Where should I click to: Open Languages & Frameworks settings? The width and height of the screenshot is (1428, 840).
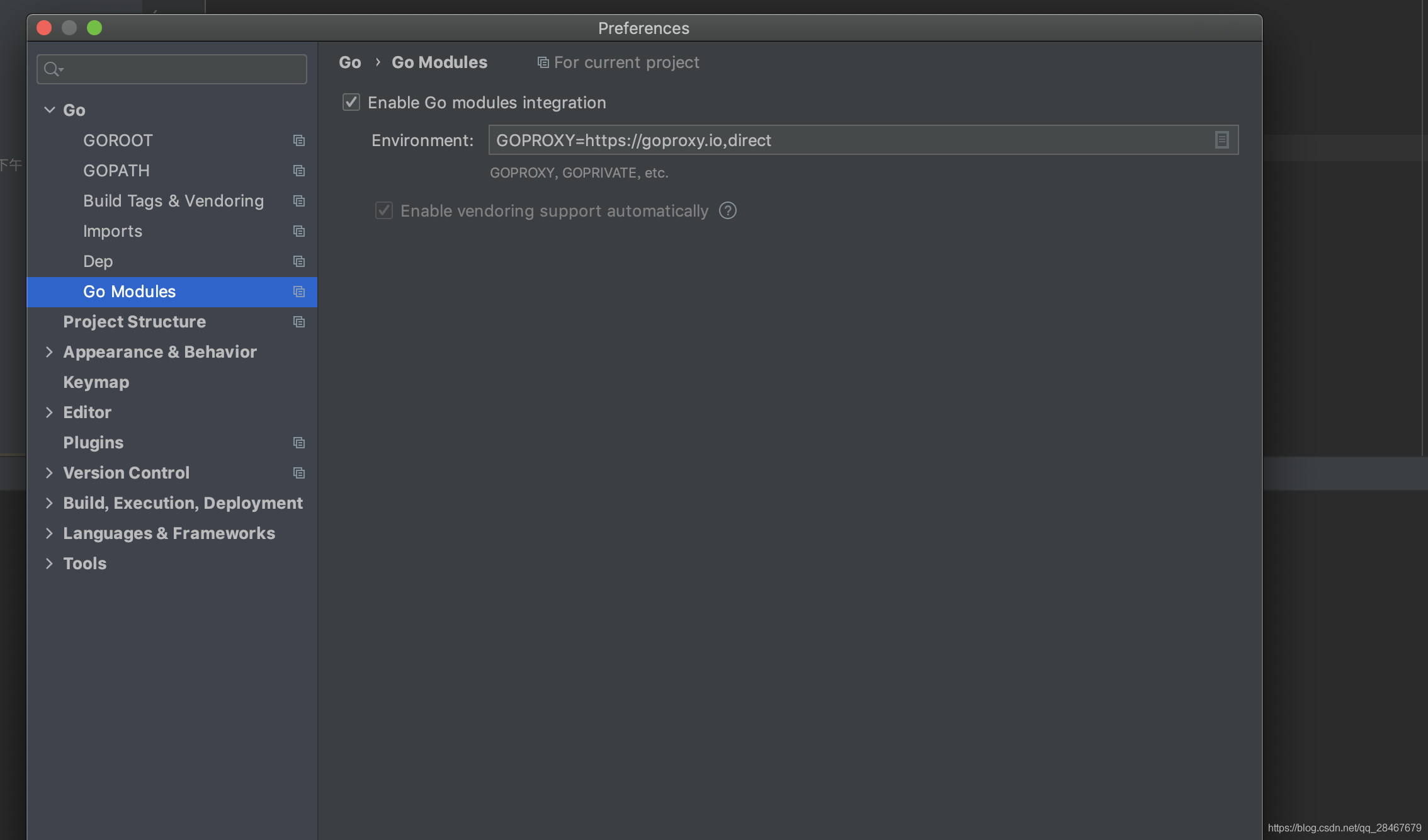click(x=169, y=533)
